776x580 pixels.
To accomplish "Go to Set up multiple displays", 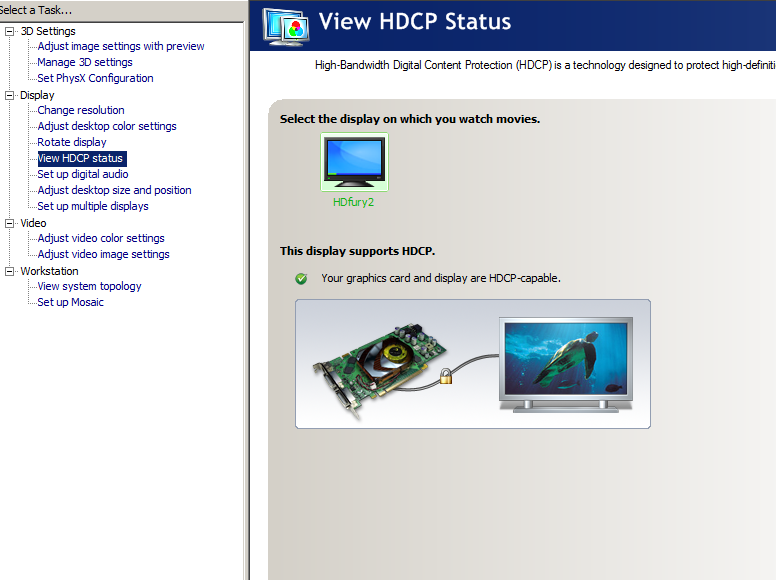I will (x=93, y=206).
